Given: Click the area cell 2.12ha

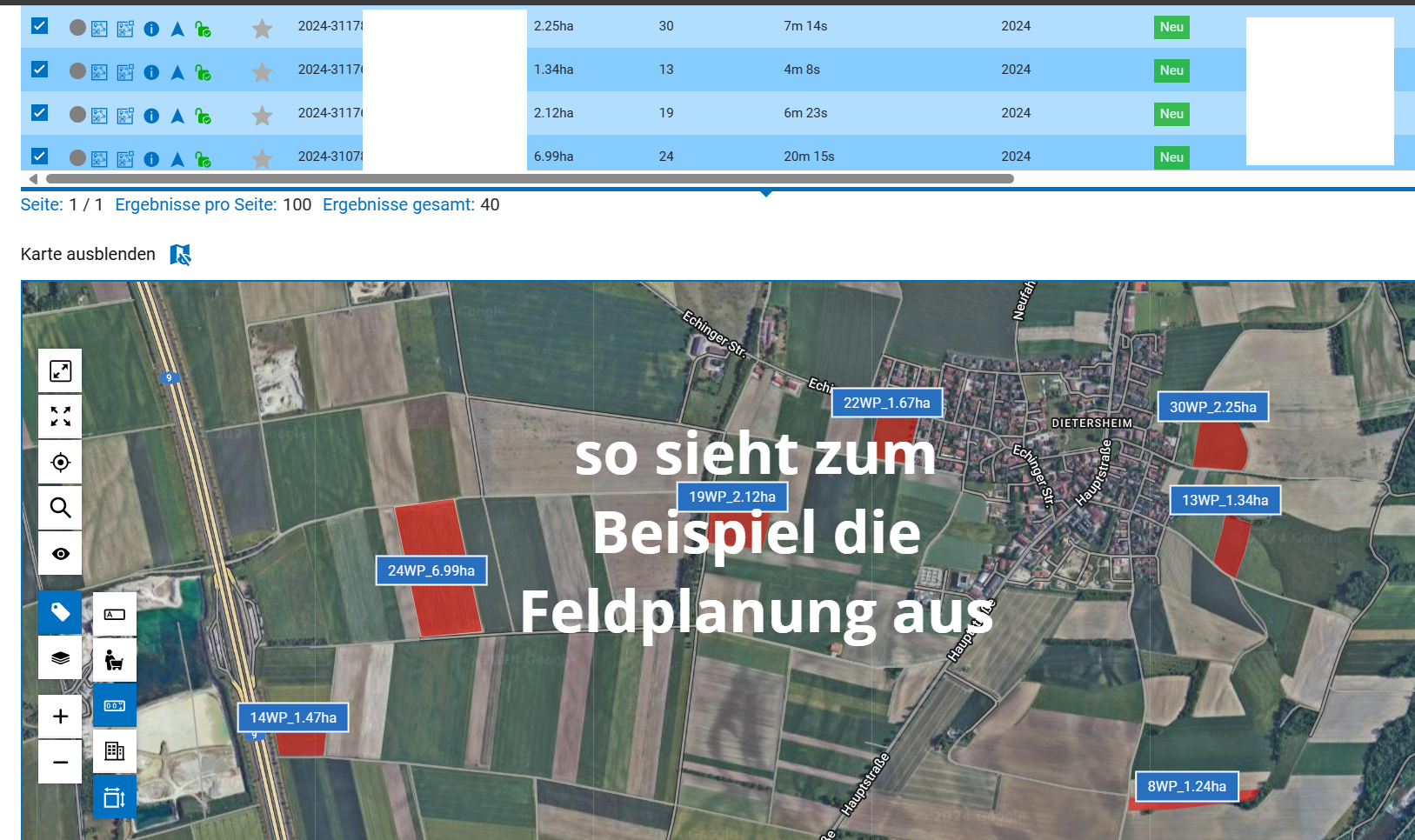Looking at the screenshot, I should (x=554, y=113).
